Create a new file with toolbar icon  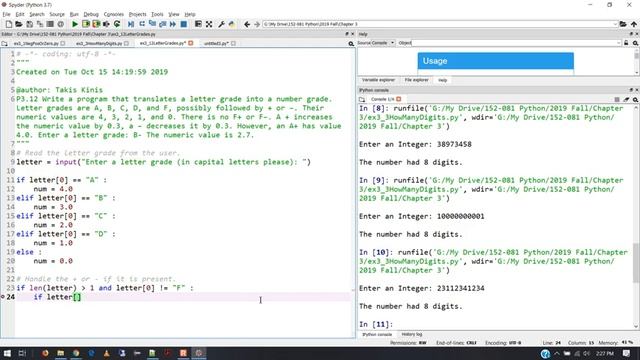pos(9,24)
